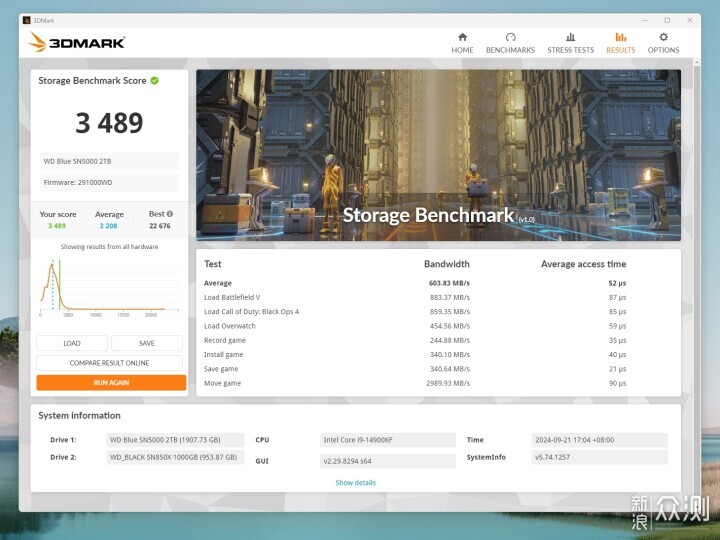Click the Record game row
The height and width of the screenshot is (540, 720).
[x=415, y=340]
